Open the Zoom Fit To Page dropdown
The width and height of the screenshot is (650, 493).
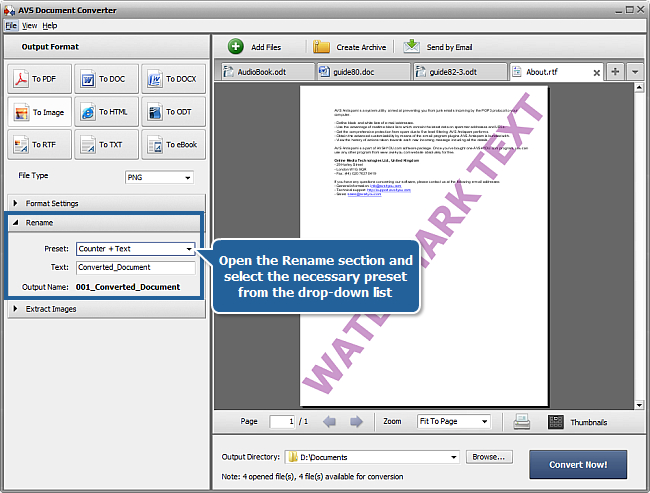454,421
